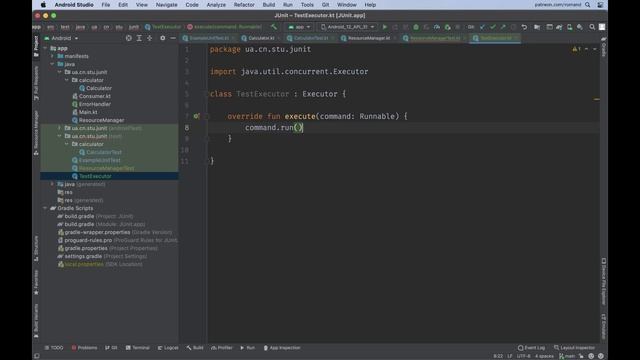Undo with the revert arrow toolbar icon
Screen dimensions: 640x360
(524, 27)
